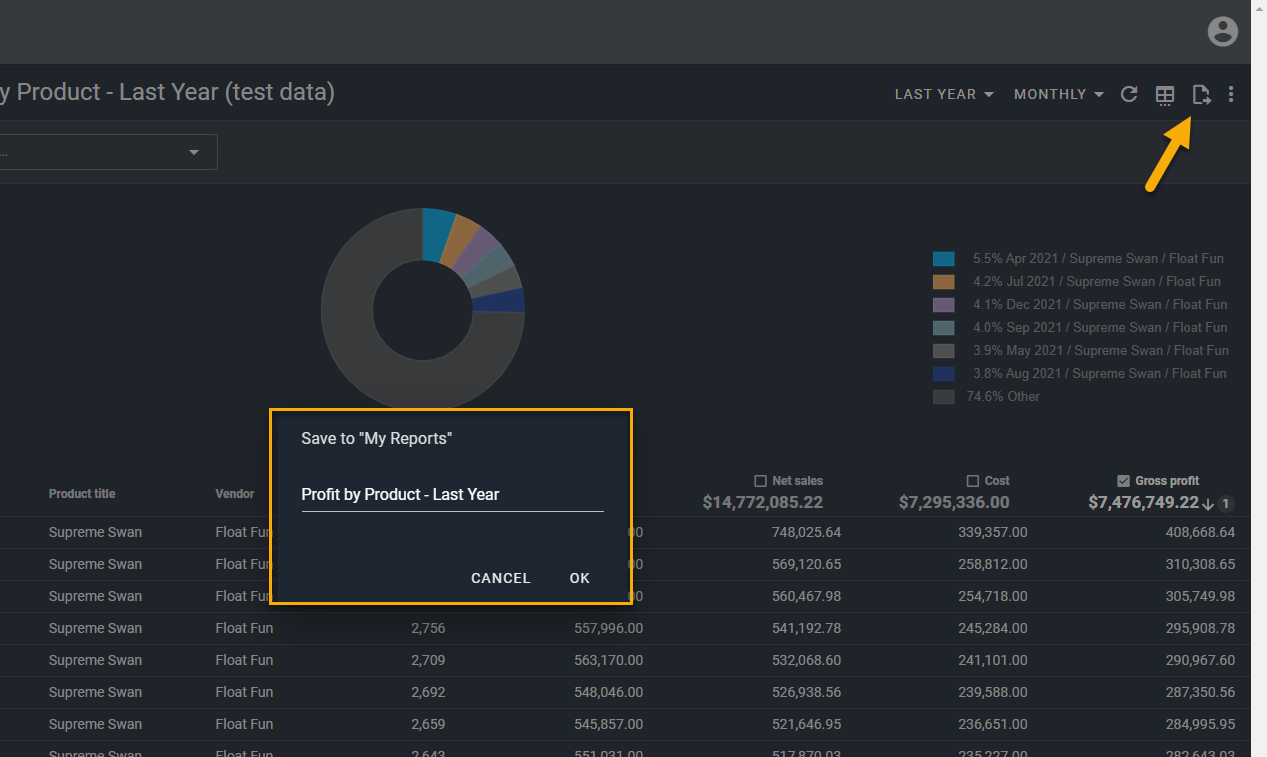Click the Vendor column header

pyautogui.click(x=234, y=494)
